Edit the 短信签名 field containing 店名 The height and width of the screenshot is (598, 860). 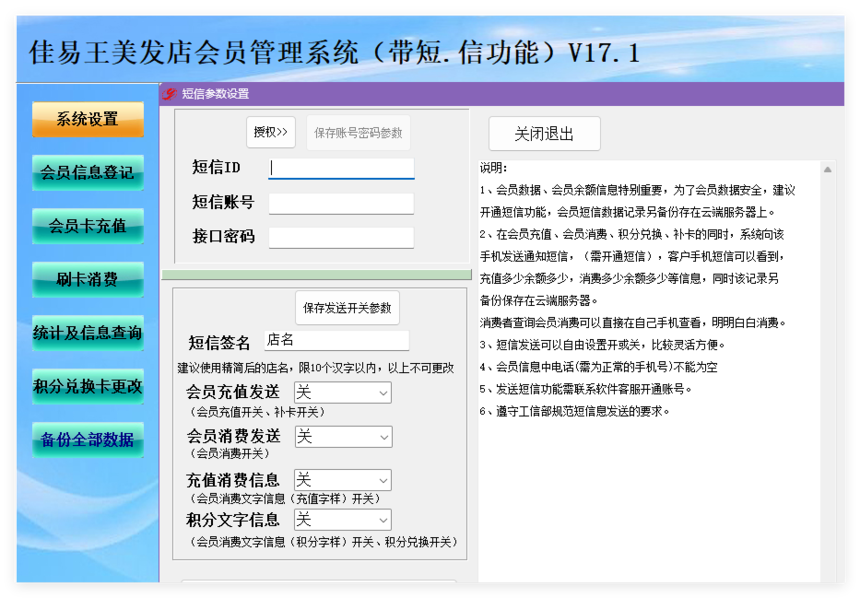[x=336, y=340]
